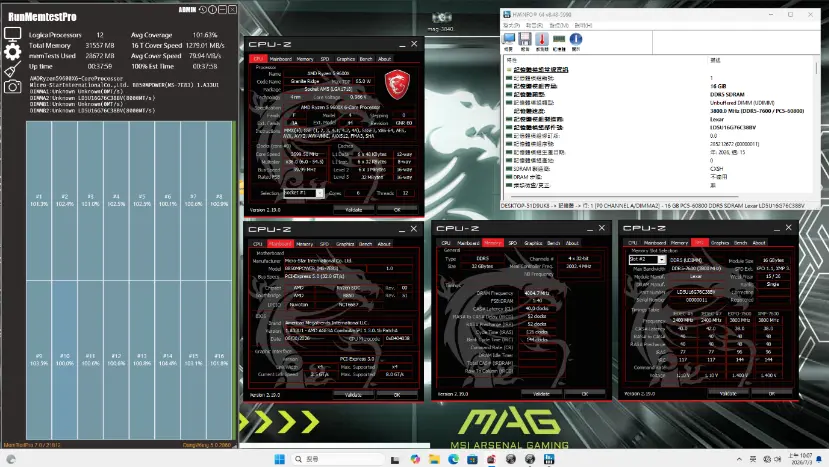Open the RunMemtestPro history clock icon
This screenshot has height=467, width=829.
202,10
